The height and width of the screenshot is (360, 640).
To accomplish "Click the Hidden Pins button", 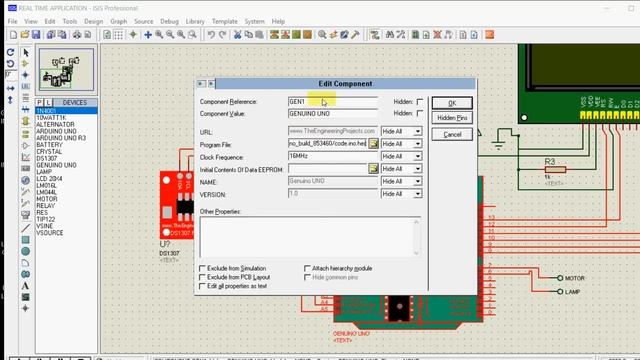I will 452,118.
